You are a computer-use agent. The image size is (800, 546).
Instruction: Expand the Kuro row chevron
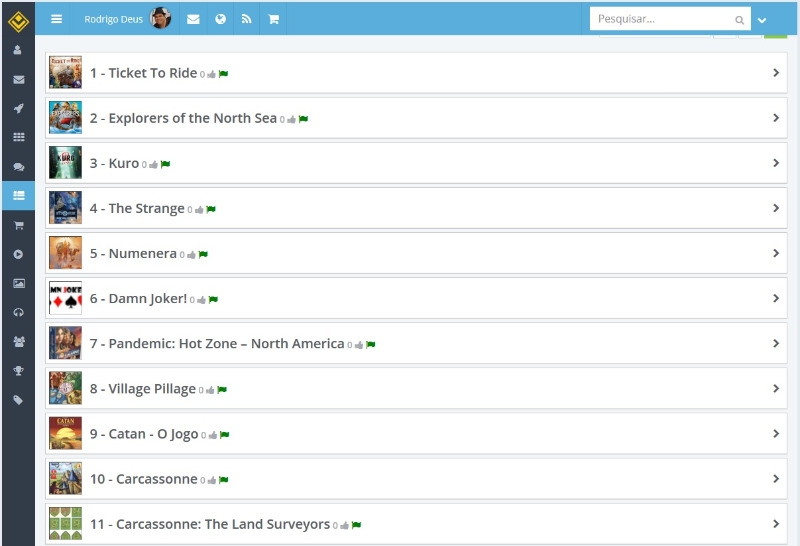pos(776,163)
